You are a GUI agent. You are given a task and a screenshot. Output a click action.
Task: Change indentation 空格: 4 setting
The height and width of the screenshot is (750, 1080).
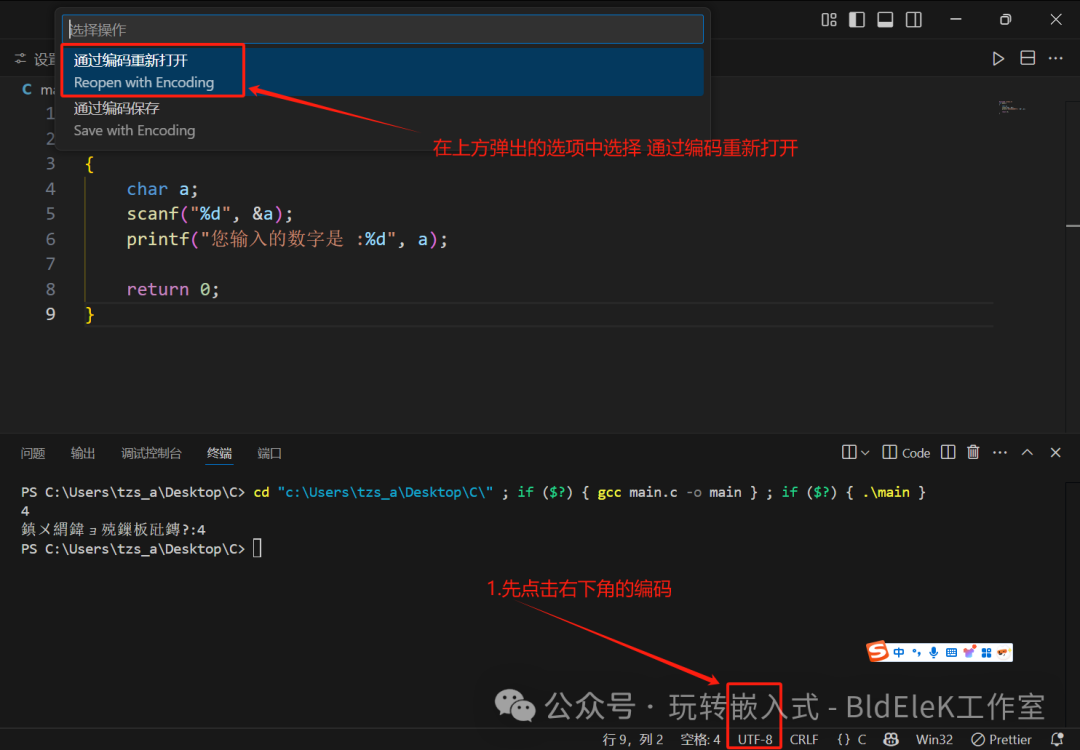click(700, 740)
